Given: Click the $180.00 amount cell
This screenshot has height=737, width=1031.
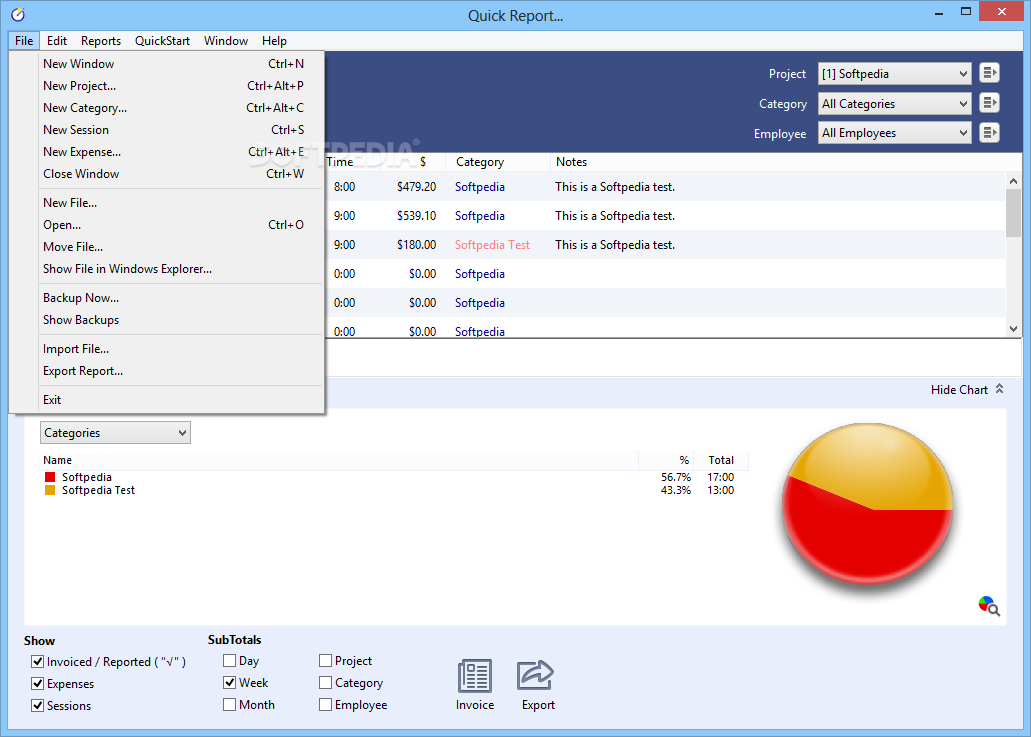Looking at the screenshot, I should 416,245.
